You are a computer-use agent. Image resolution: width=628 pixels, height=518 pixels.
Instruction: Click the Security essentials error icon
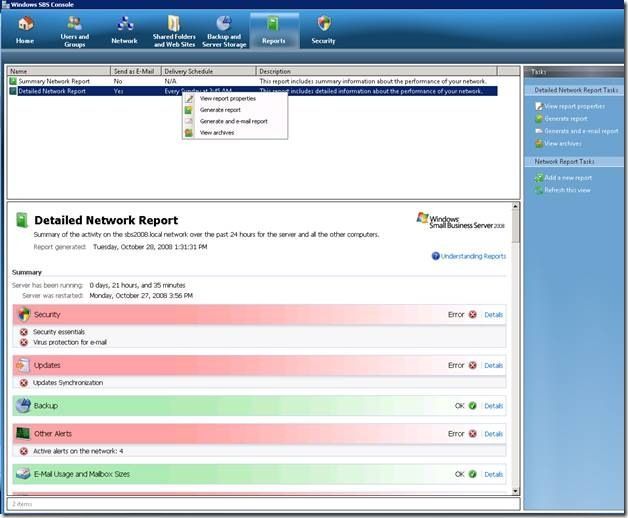[24, 332]
